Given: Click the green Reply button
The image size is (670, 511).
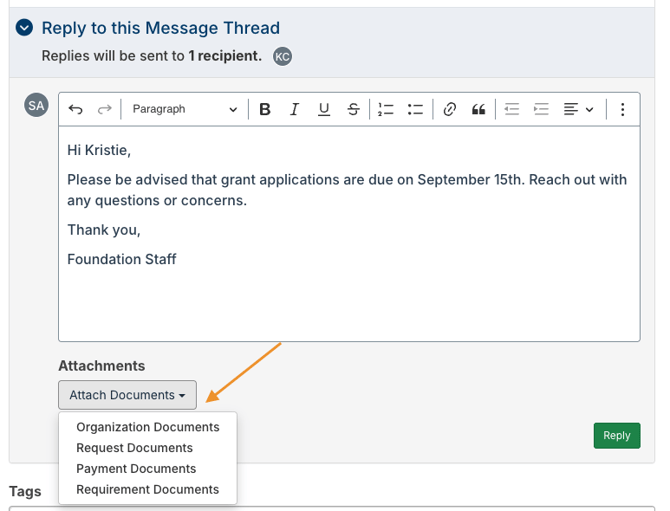Looking at the screenshot, I should pos(617,435).
